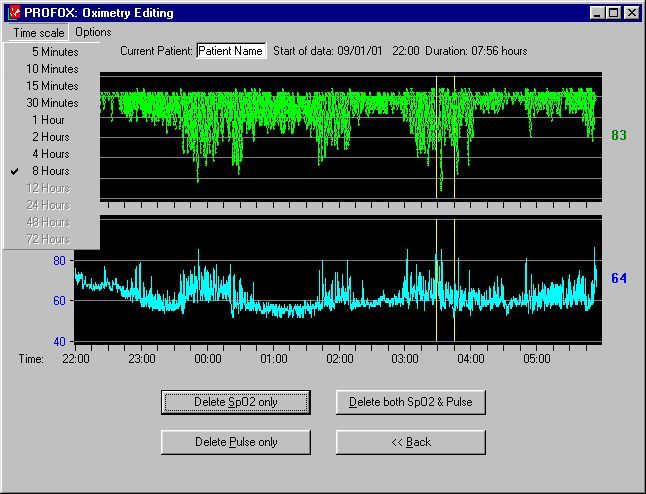
Task: Minimize the Oximetry Editing window
Action: (597, 13)
